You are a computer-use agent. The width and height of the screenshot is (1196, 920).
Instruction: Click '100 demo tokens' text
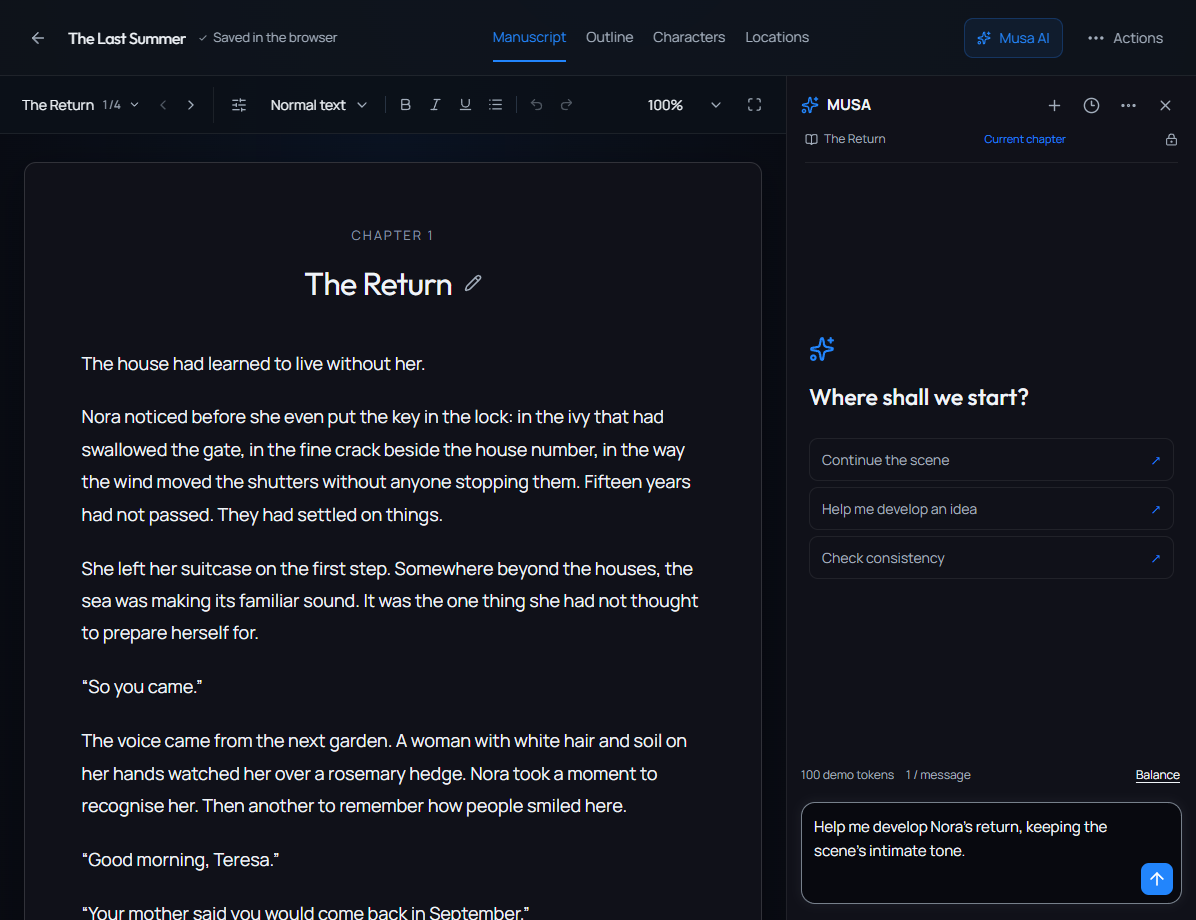click(847, 775)
